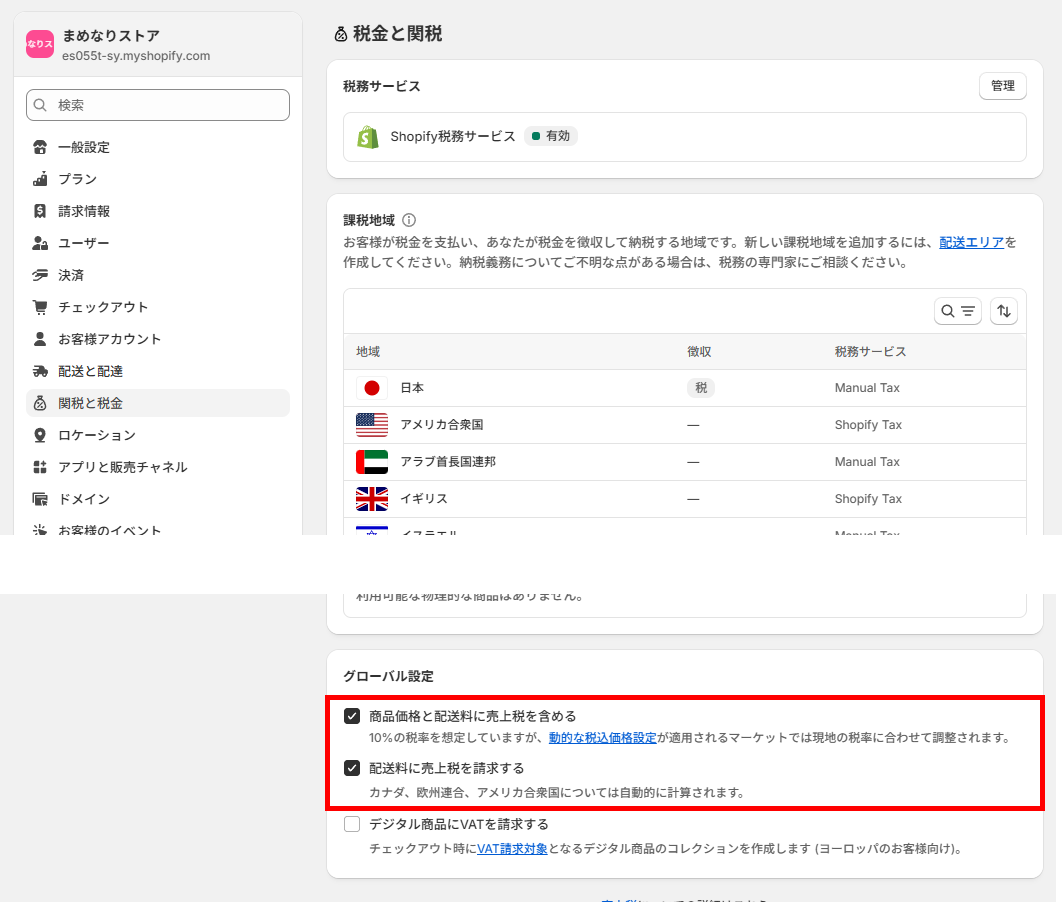Click the 一般設定 store icon in sidebar
1062x902 pixels.
(40, 147)
